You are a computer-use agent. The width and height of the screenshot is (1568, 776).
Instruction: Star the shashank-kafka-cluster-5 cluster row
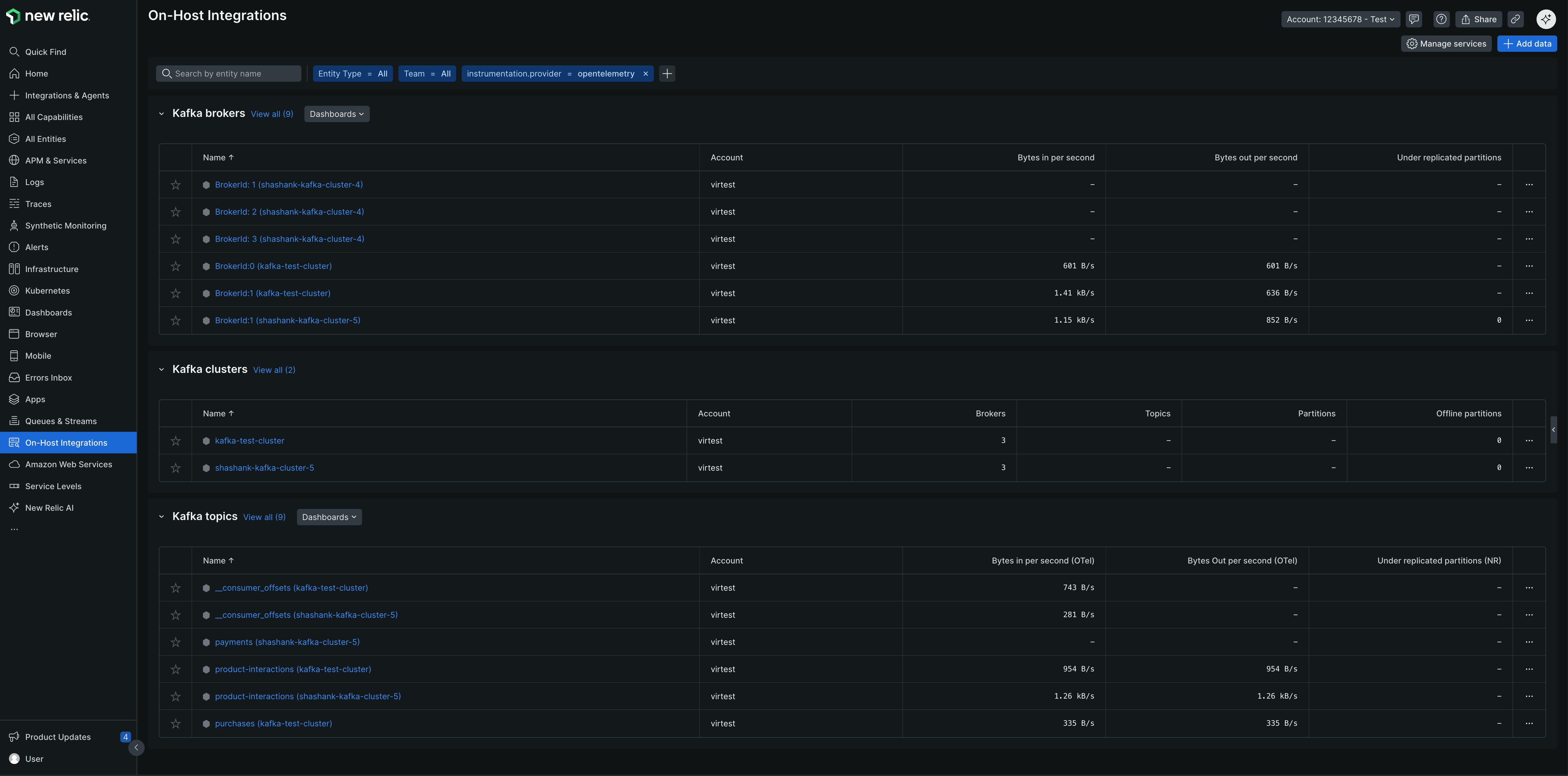(175, 468)
